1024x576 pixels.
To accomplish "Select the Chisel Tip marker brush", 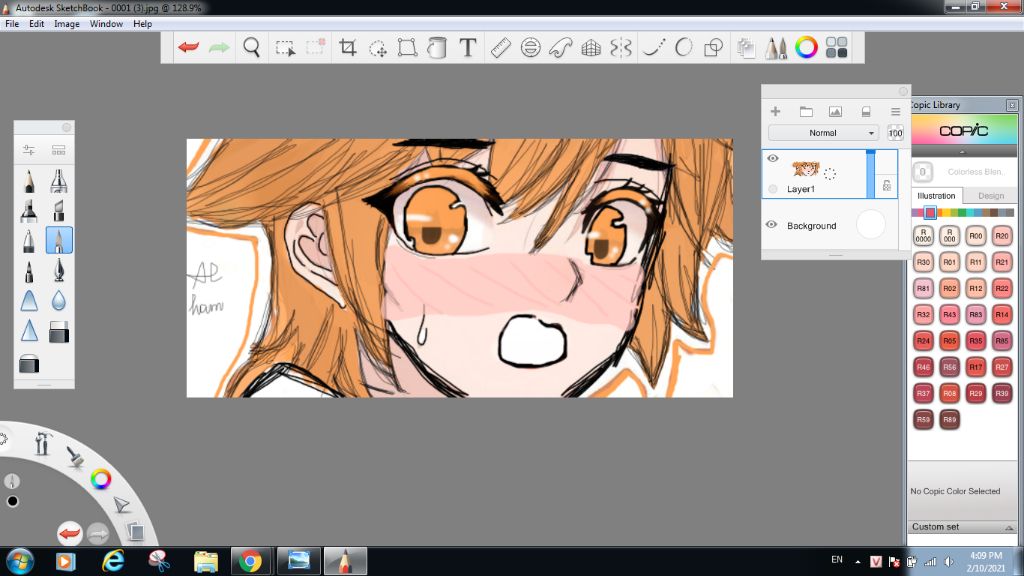I will [x=59, y=211].
